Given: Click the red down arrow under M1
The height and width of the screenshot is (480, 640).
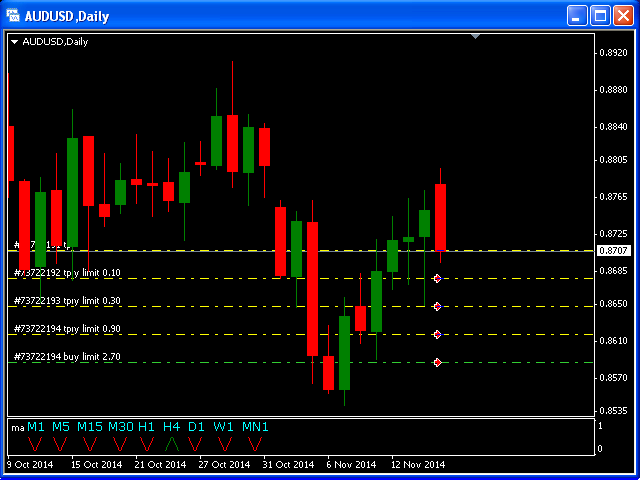Looking at the screenshot, I should (x=35, y=444).
